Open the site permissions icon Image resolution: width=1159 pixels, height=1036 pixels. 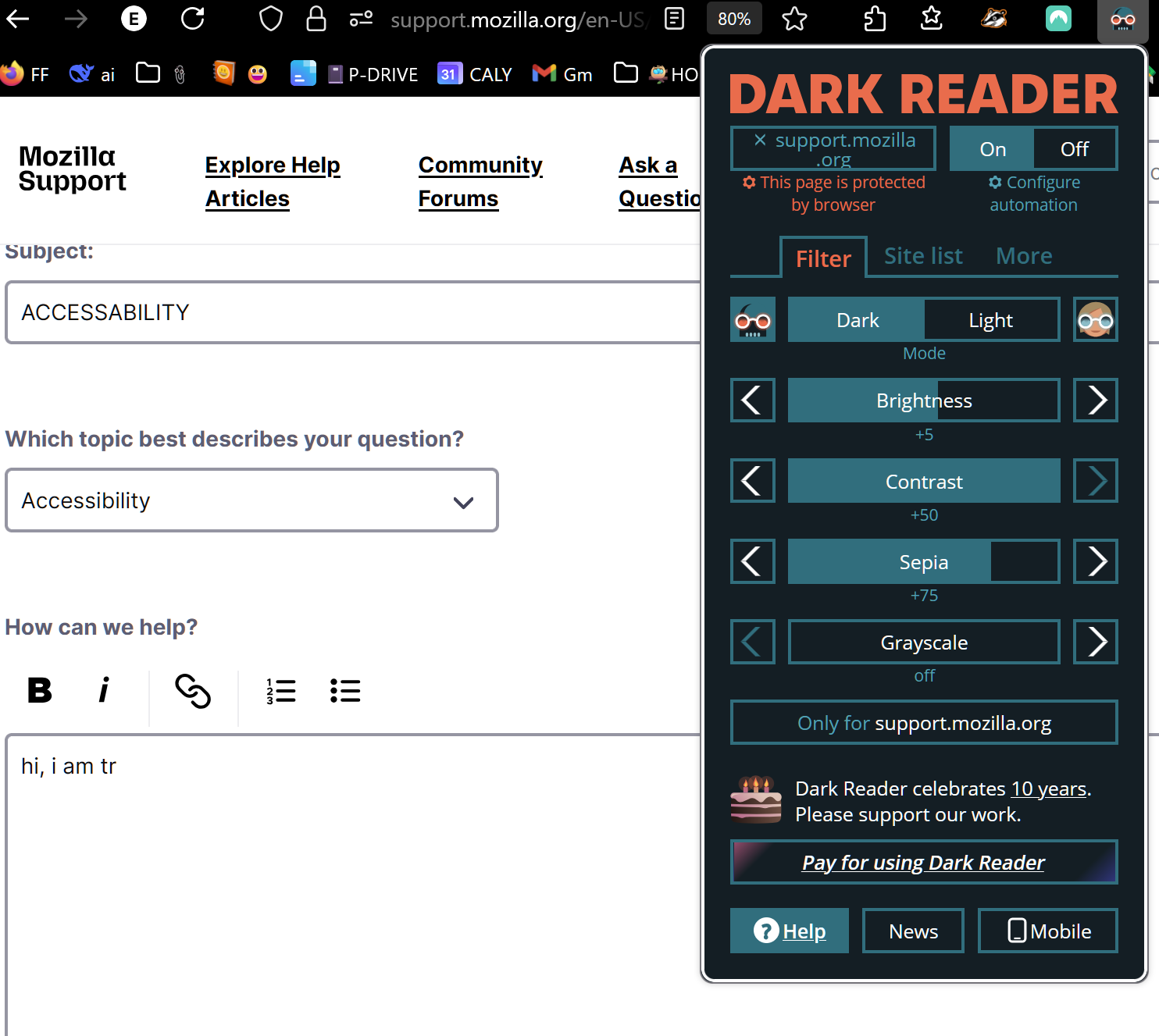(x=361, y=19)
